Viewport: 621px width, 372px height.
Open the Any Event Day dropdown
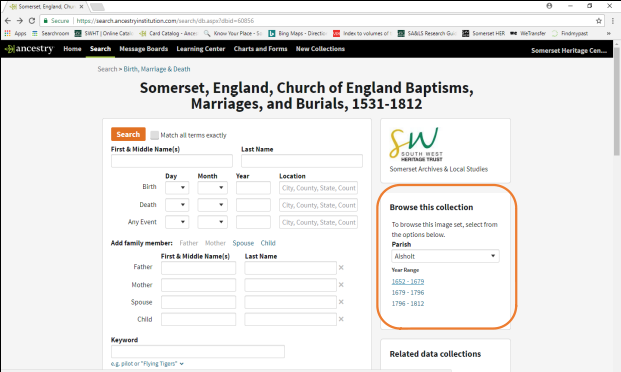tap(177, 222)
